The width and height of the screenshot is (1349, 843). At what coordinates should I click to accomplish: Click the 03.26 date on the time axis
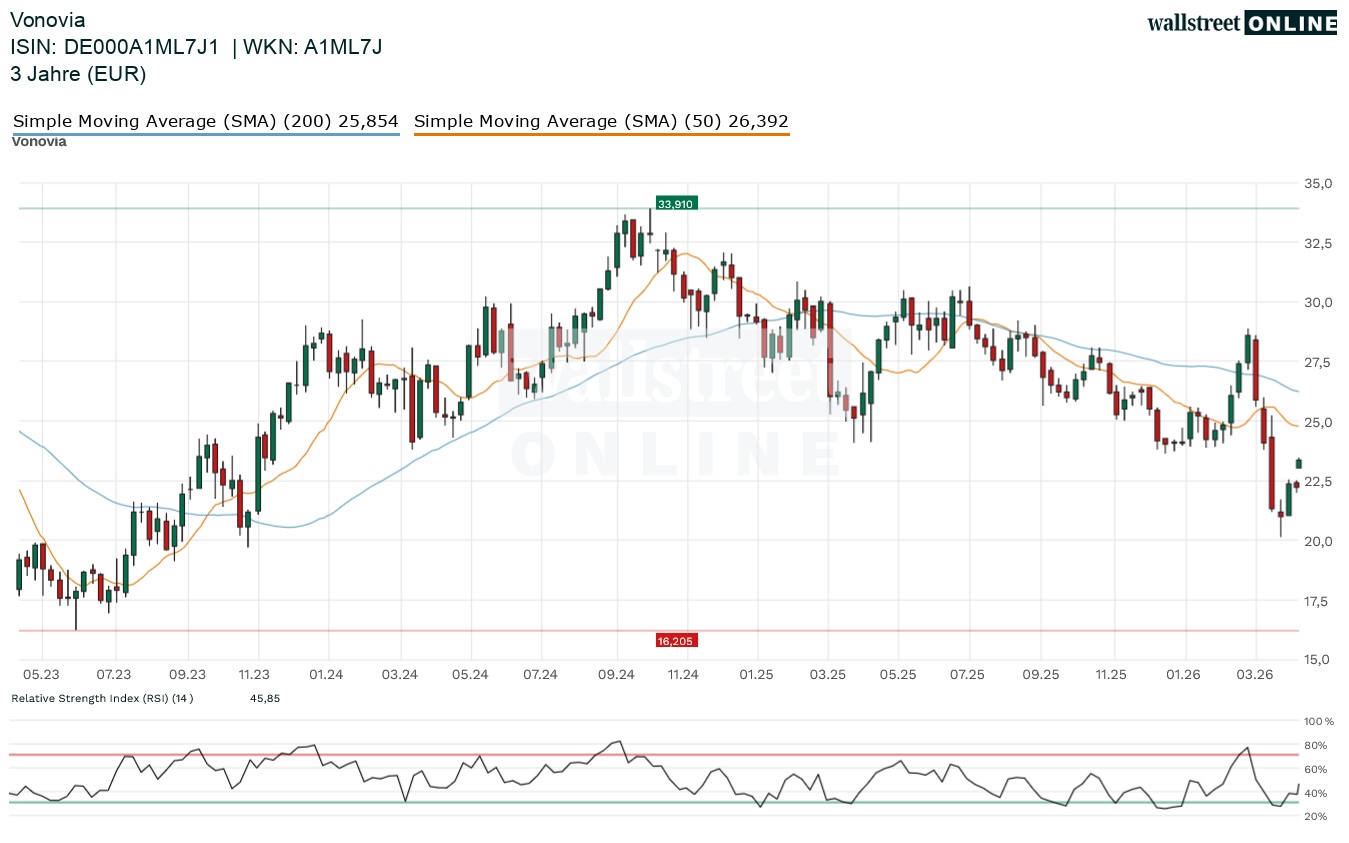1255,675
